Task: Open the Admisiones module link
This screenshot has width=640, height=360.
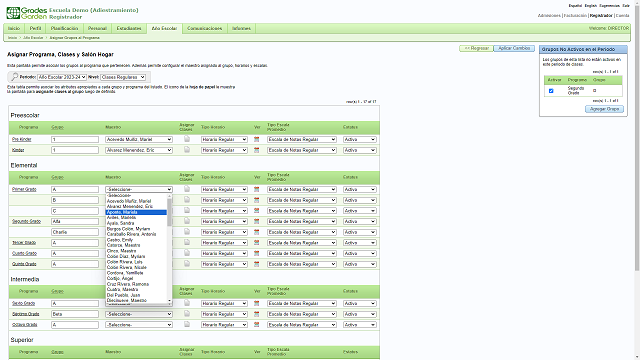Action: click(x=549, y=16)
